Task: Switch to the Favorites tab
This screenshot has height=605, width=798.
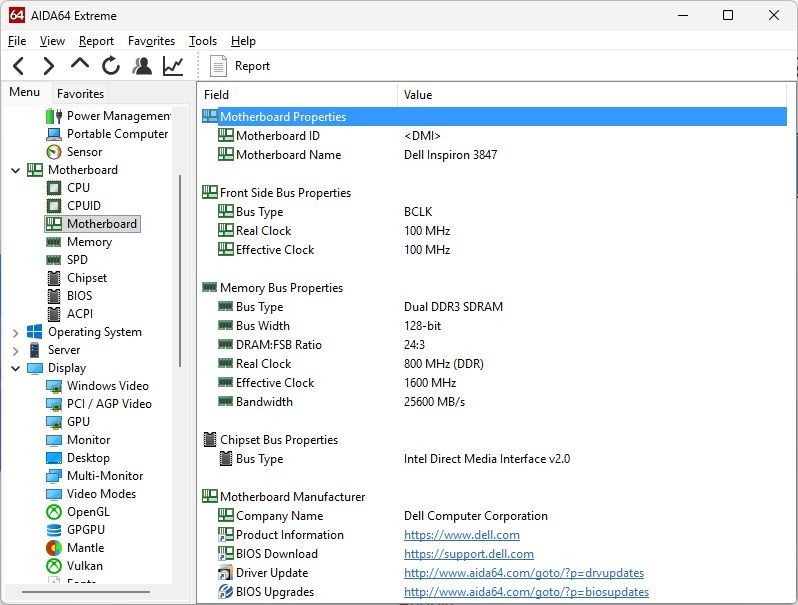Action: [80, 94]
